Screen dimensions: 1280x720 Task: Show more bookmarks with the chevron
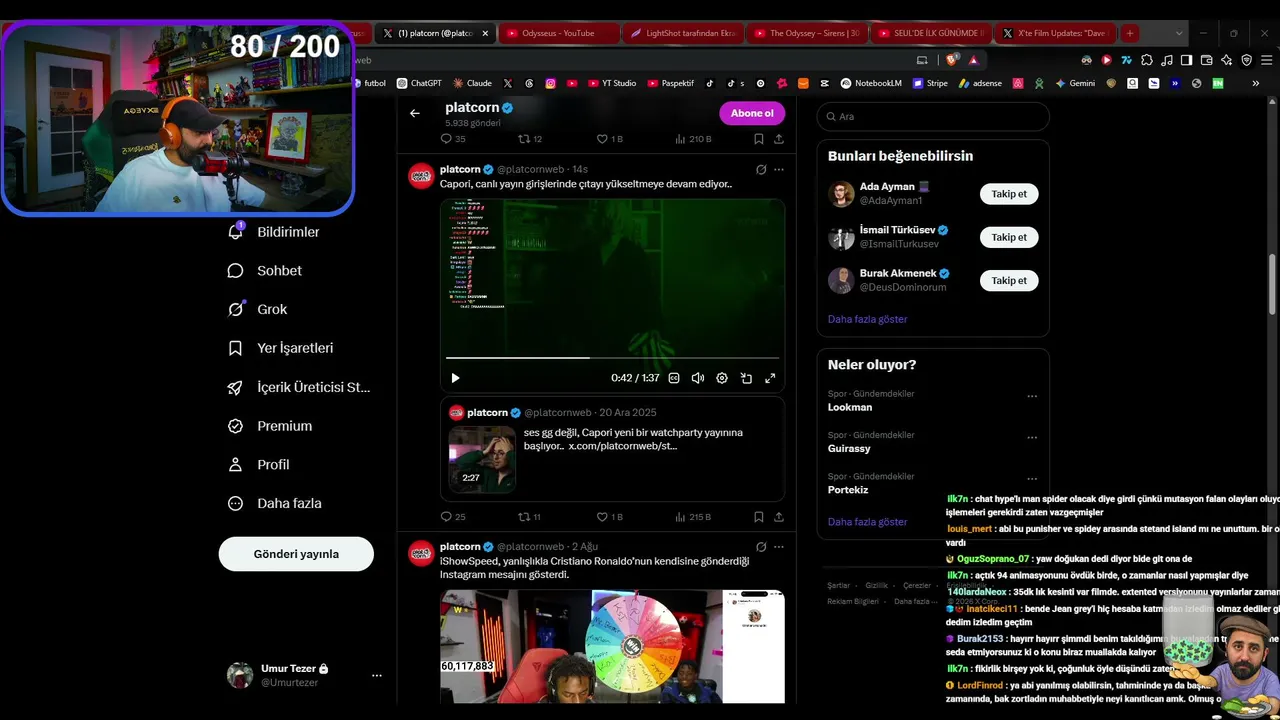[x=1256, y=83]
